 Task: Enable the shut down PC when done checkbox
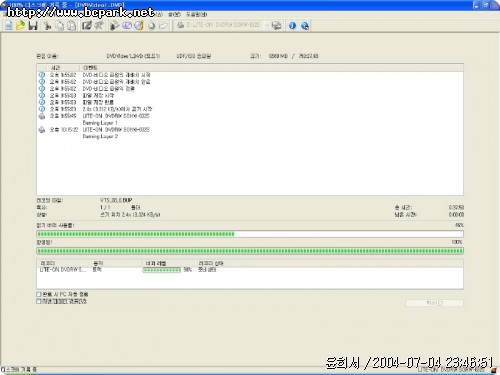[x=39, y=294]
